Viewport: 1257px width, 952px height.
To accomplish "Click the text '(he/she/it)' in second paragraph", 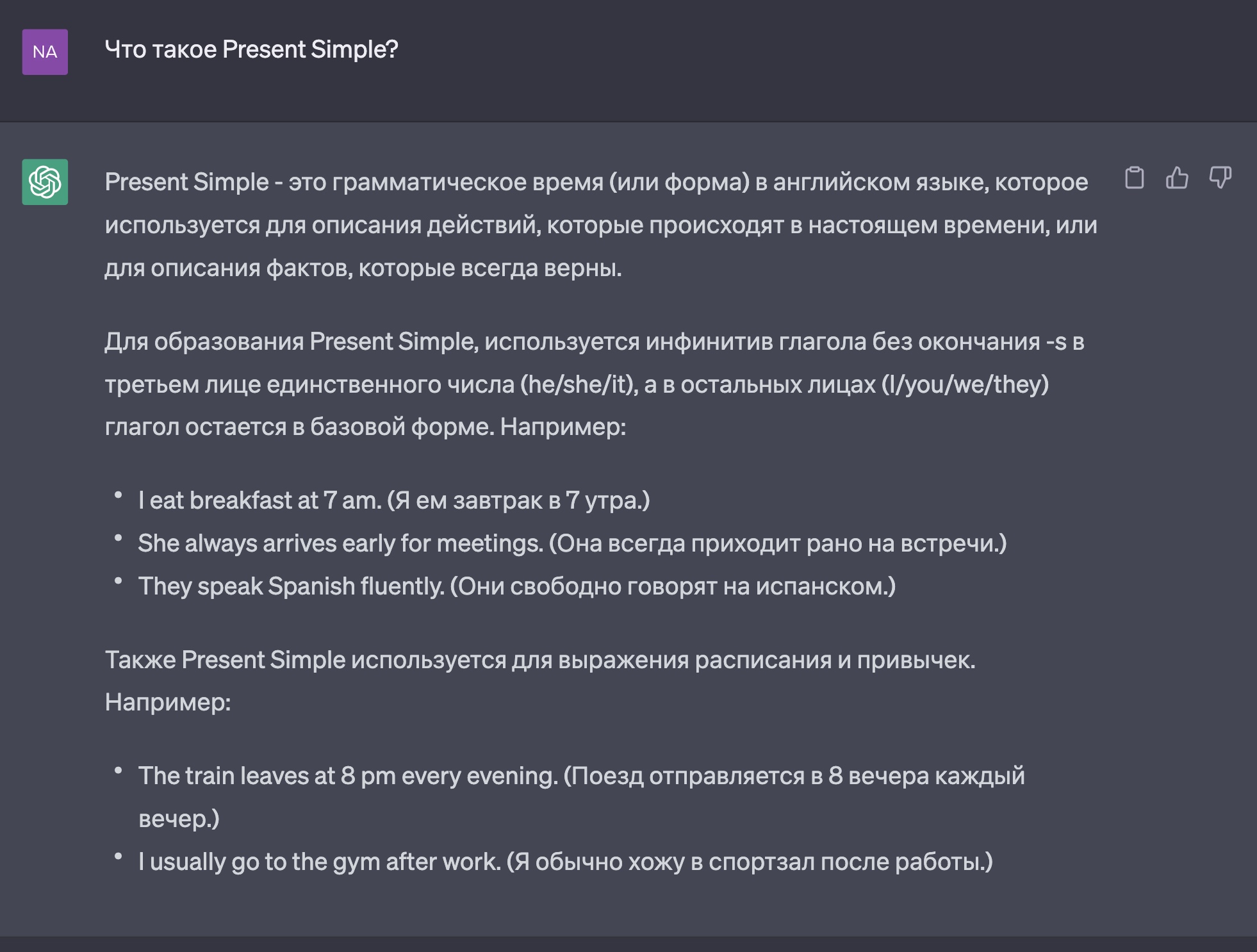I will click(579, 384).
